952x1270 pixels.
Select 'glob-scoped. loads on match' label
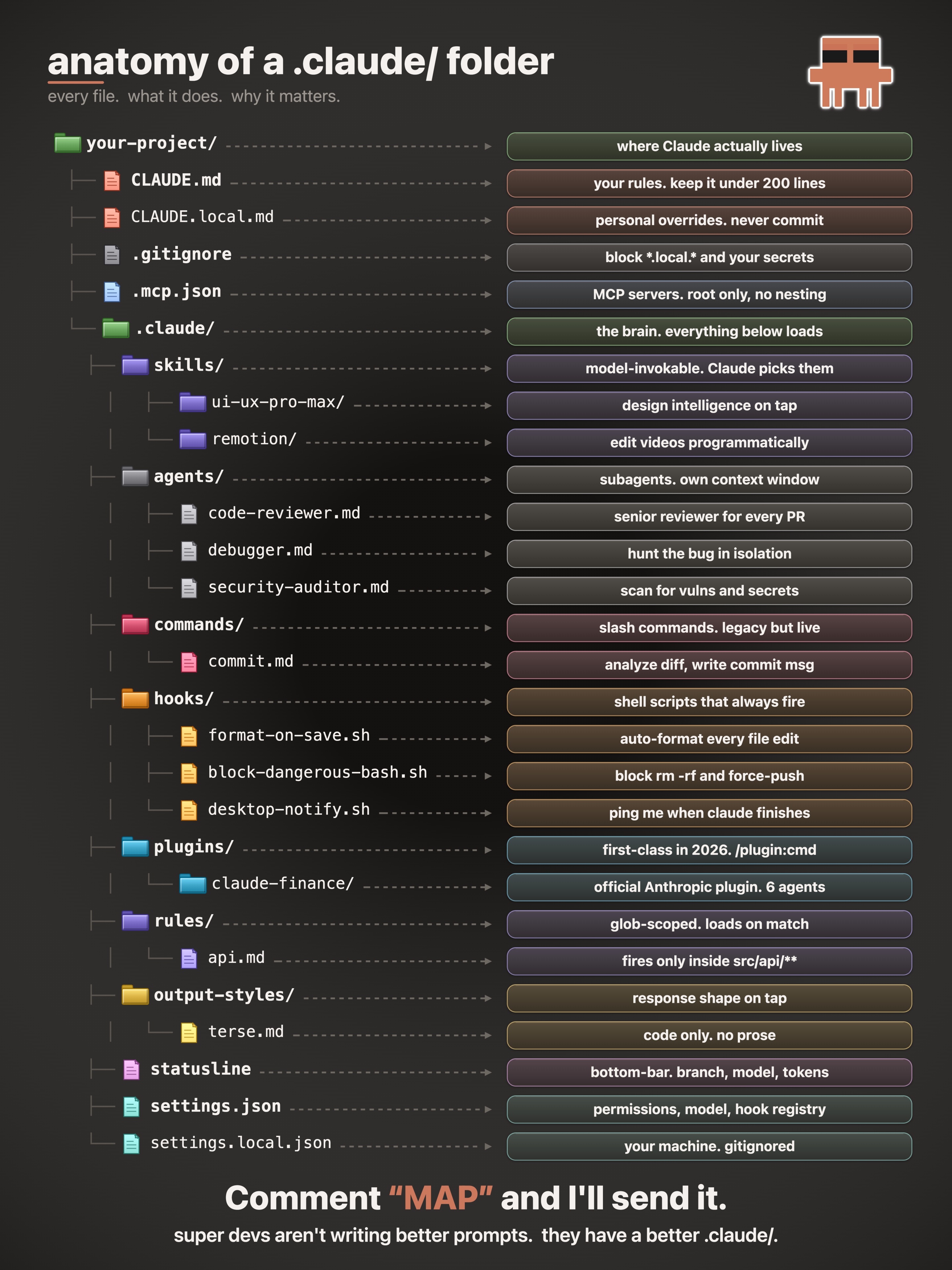click(709, 924)
